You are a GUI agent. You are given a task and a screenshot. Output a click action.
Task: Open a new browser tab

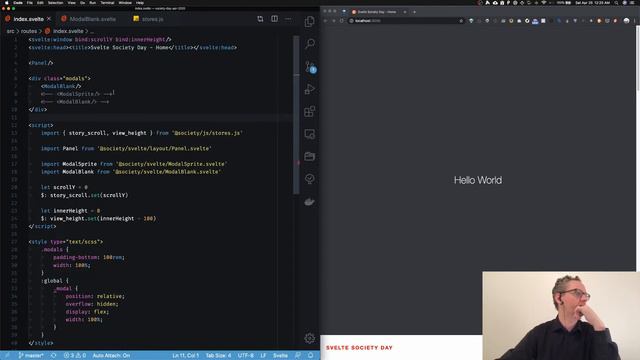[x=414, y=12]
